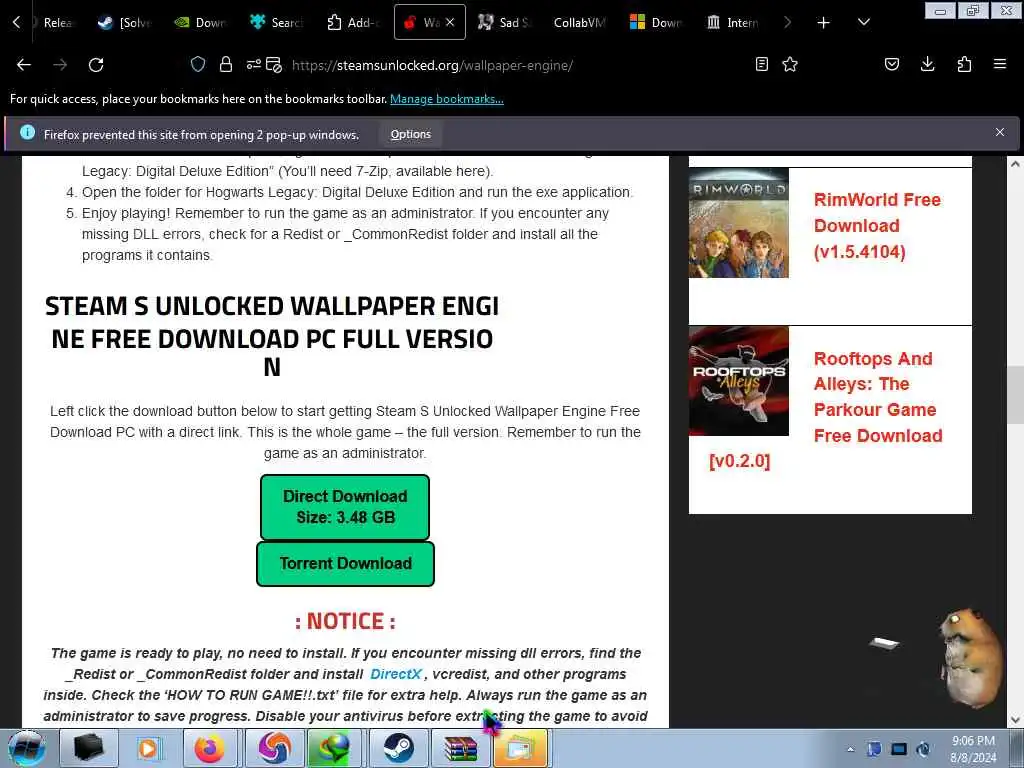The image size is (1024, 768).
Task: Click the hamster desktop pet image
Action: pyautogui.click(x=970, y=657)
